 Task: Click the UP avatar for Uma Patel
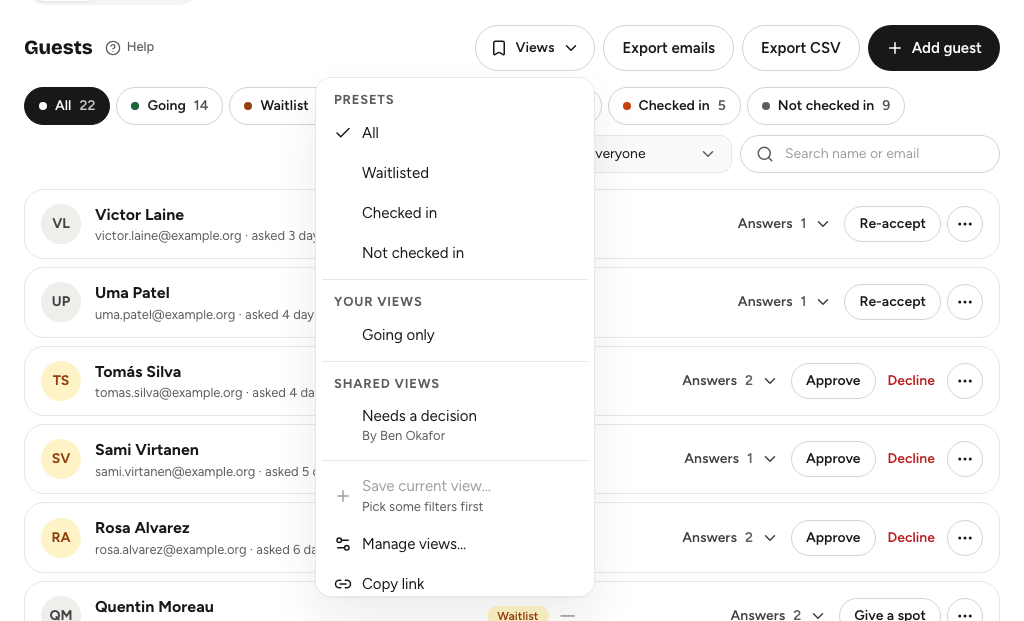[x=61, y=302]
